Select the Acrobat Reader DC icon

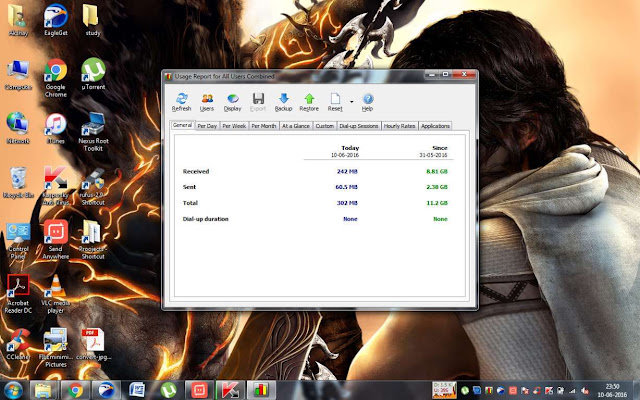click(x=18, y=294)
